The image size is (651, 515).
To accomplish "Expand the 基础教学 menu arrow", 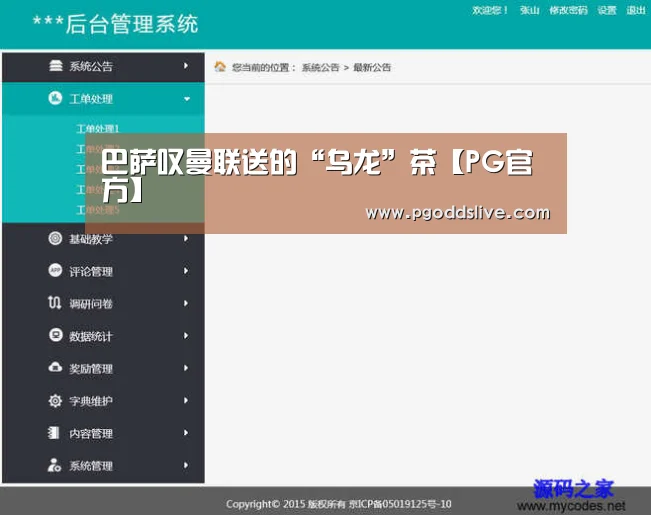I will [186, 238].
